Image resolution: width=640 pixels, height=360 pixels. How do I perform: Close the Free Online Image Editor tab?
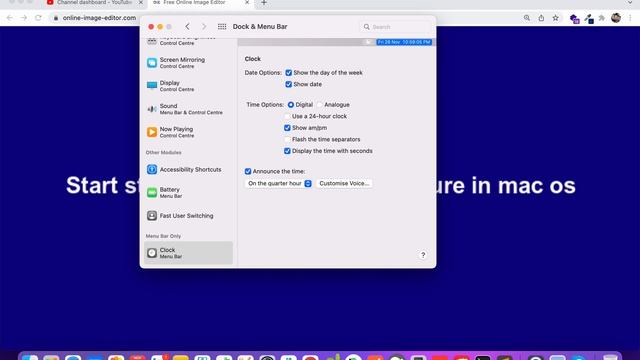point(247,2)
